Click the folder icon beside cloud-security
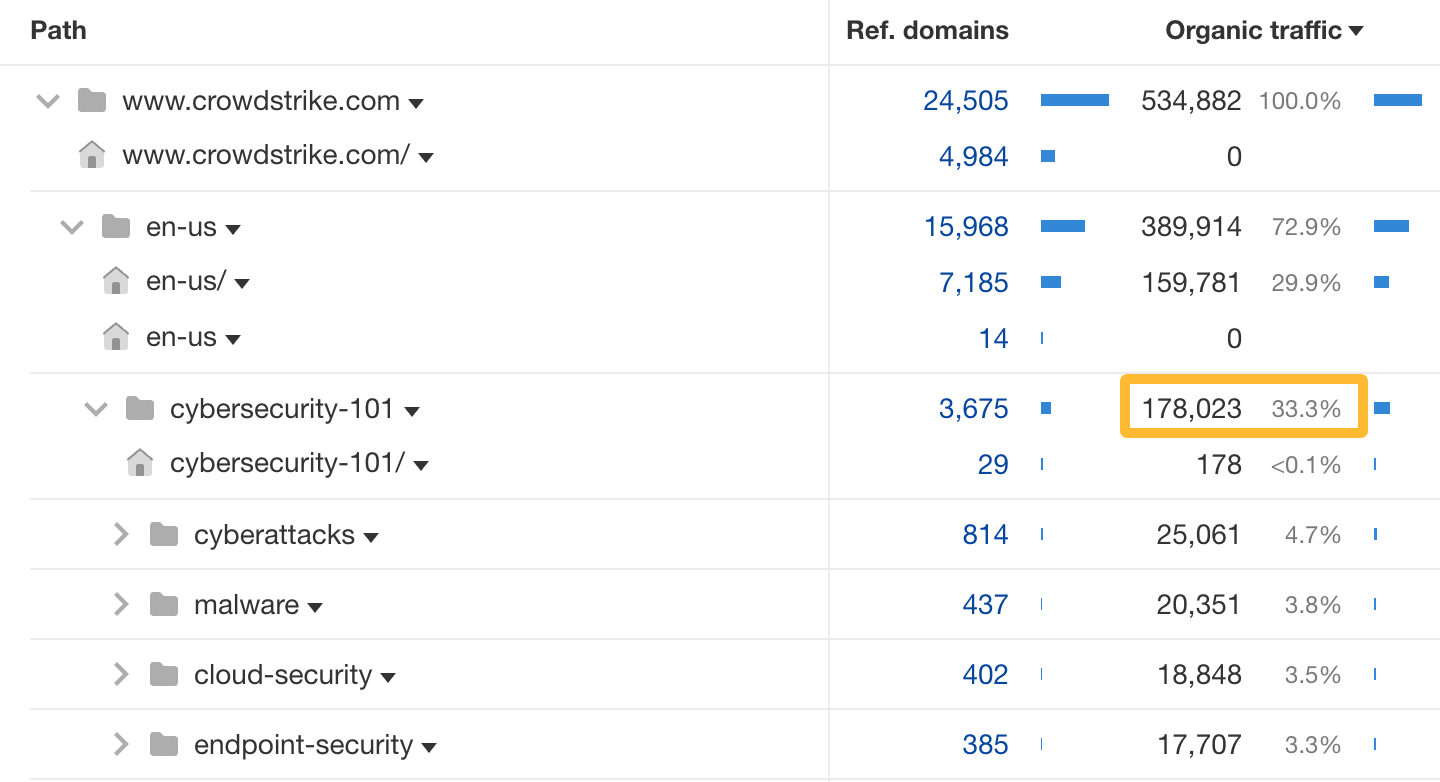Viewport: 1440px width, 782px height. (x=163, y=674)
